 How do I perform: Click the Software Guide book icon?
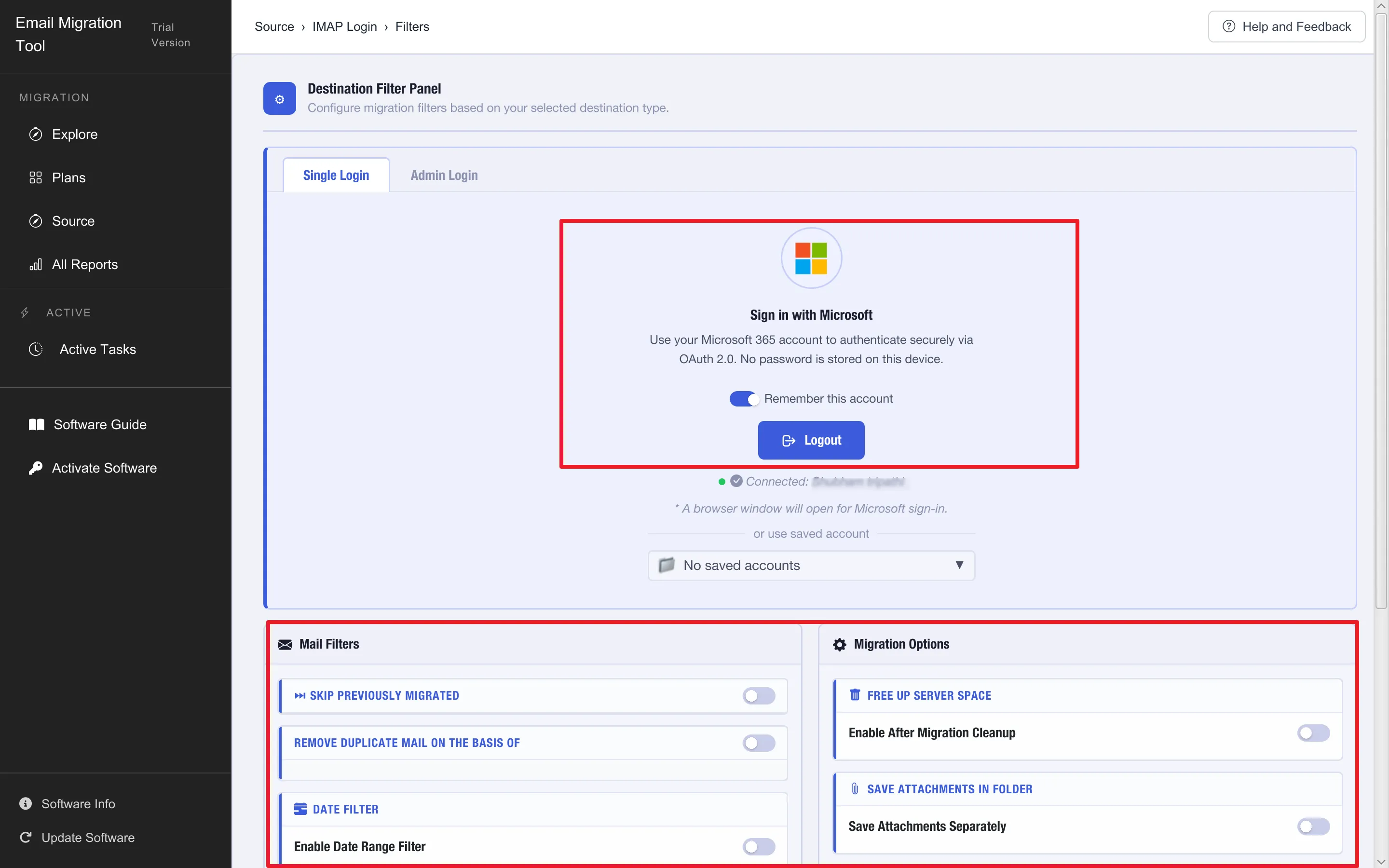click(36, 424)
